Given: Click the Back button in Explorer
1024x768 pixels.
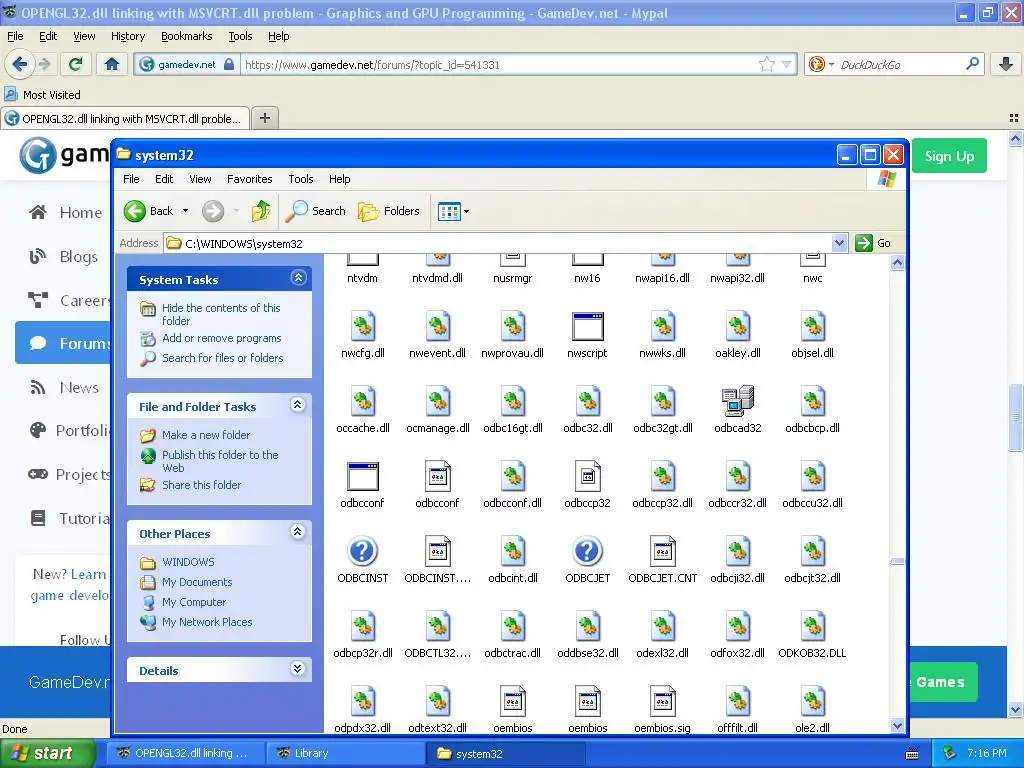Looking at the screenshot, I should click(150, 211).
